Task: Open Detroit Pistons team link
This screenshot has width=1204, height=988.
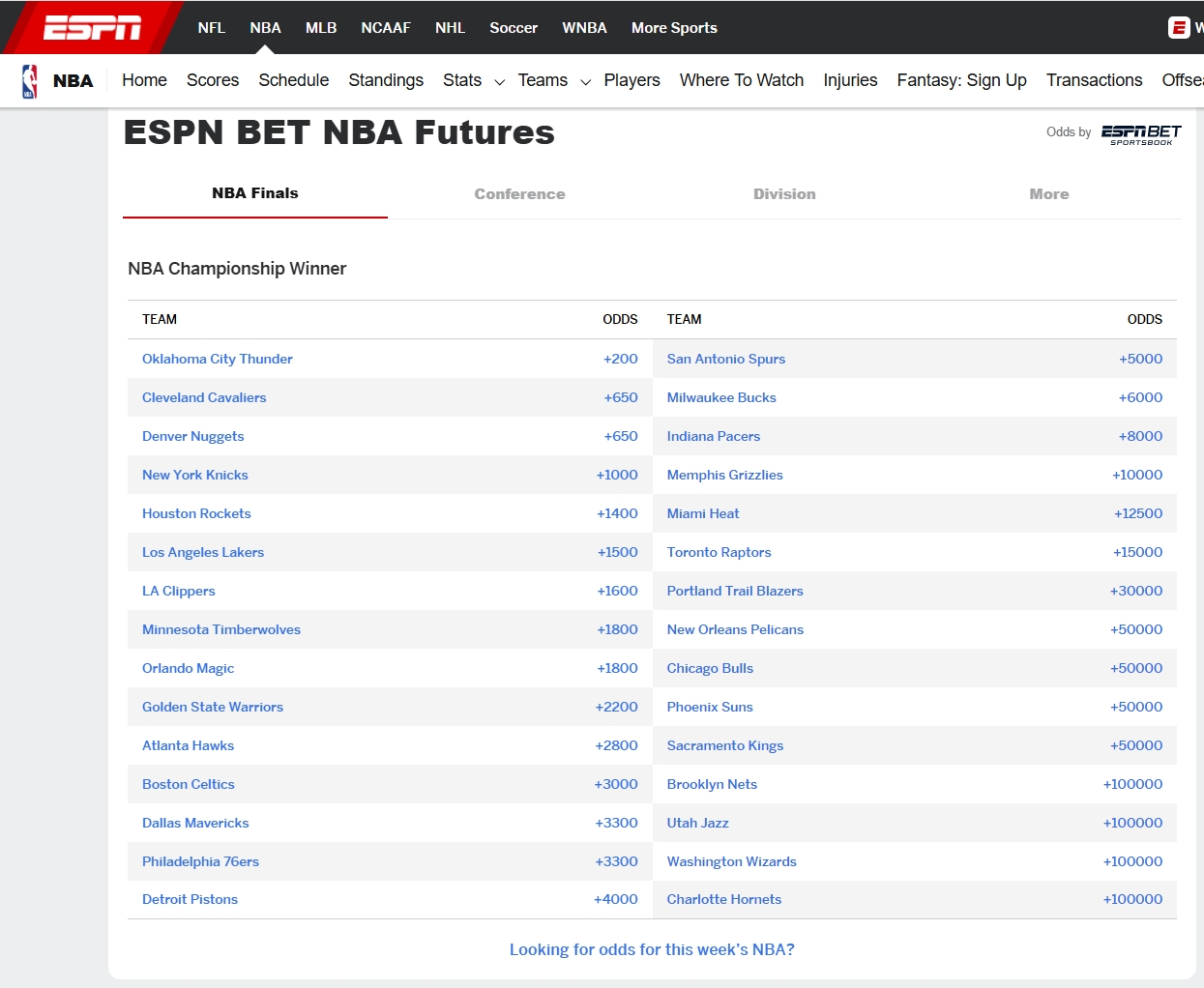Action: tap(190, 899)
